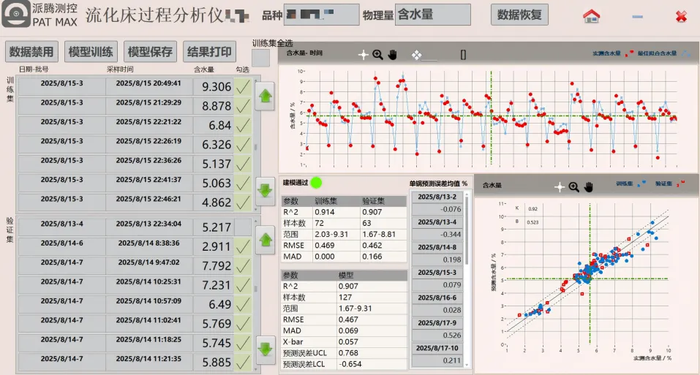Click error value -0.344 in error list
This screenshot has height=375, width=700.
(x=437, y=234)
